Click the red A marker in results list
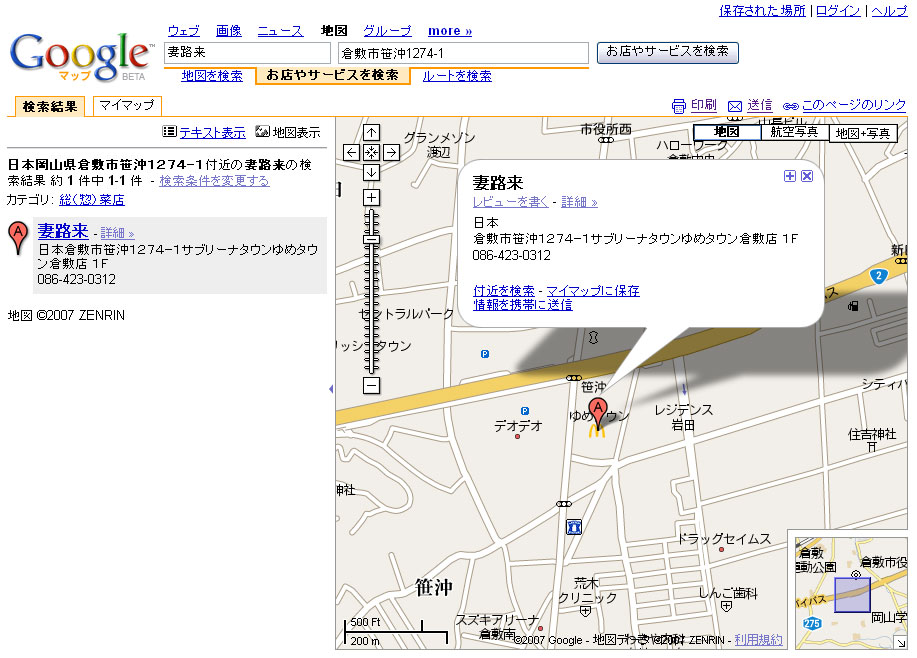The width and height of the screenshot is (917, 658). pyautogui.click(x=18, y=237)
